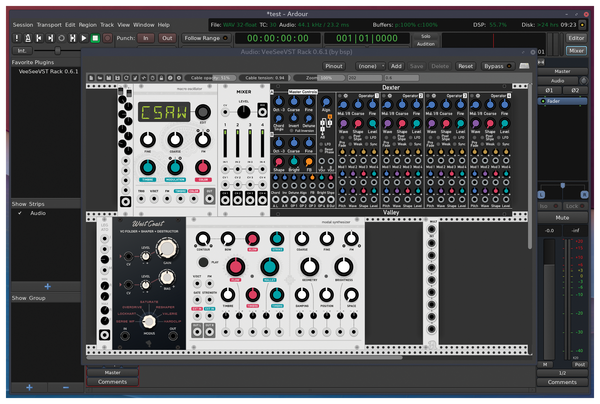The width and height of the screenshot is (600, 404).
Task: Click the revert patch icon in rack toolbar
Action: pos(126,78)
